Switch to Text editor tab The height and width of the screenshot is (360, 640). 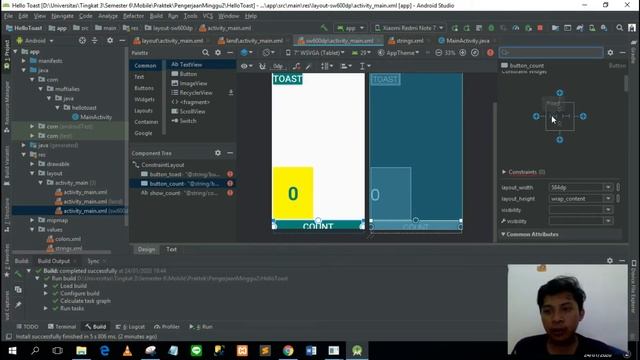tap(171, 249)
